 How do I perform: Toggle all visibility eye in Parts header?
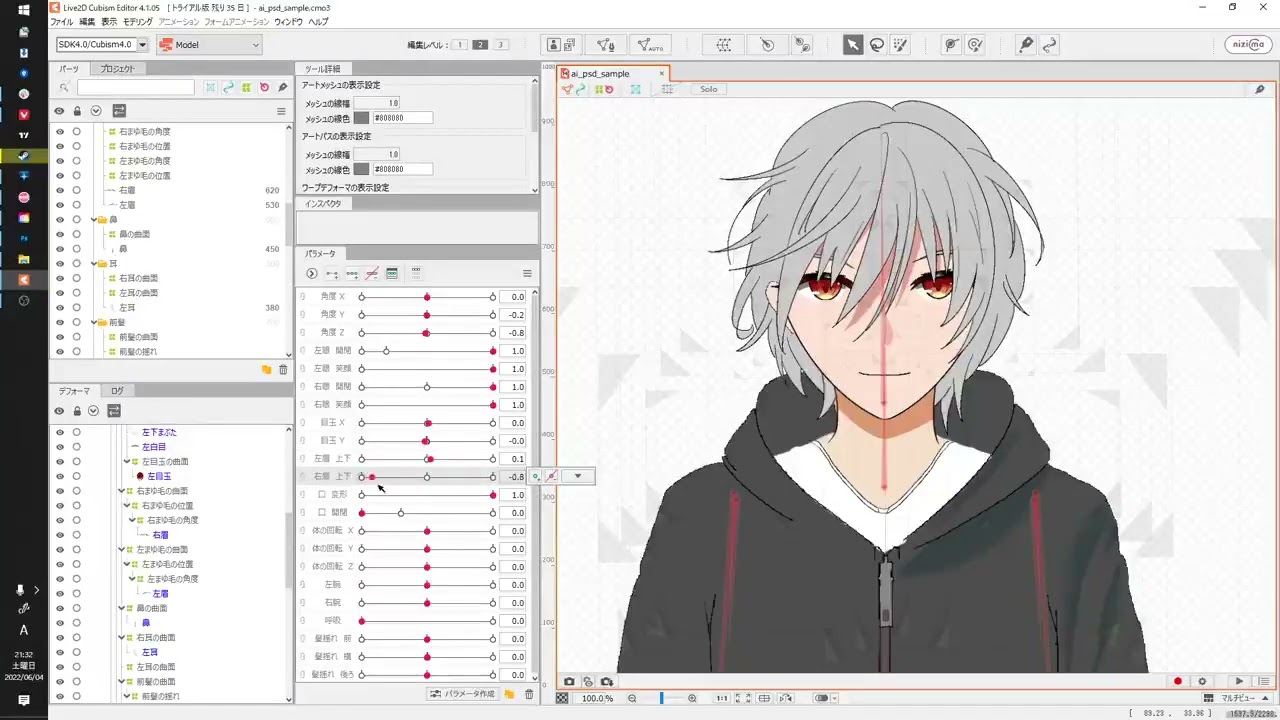coord(59,111)
